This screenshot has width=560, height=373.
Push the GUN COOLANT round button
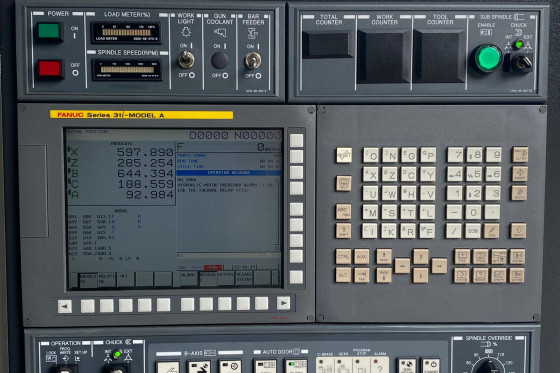pyautogui.click(x=220, y=60)
